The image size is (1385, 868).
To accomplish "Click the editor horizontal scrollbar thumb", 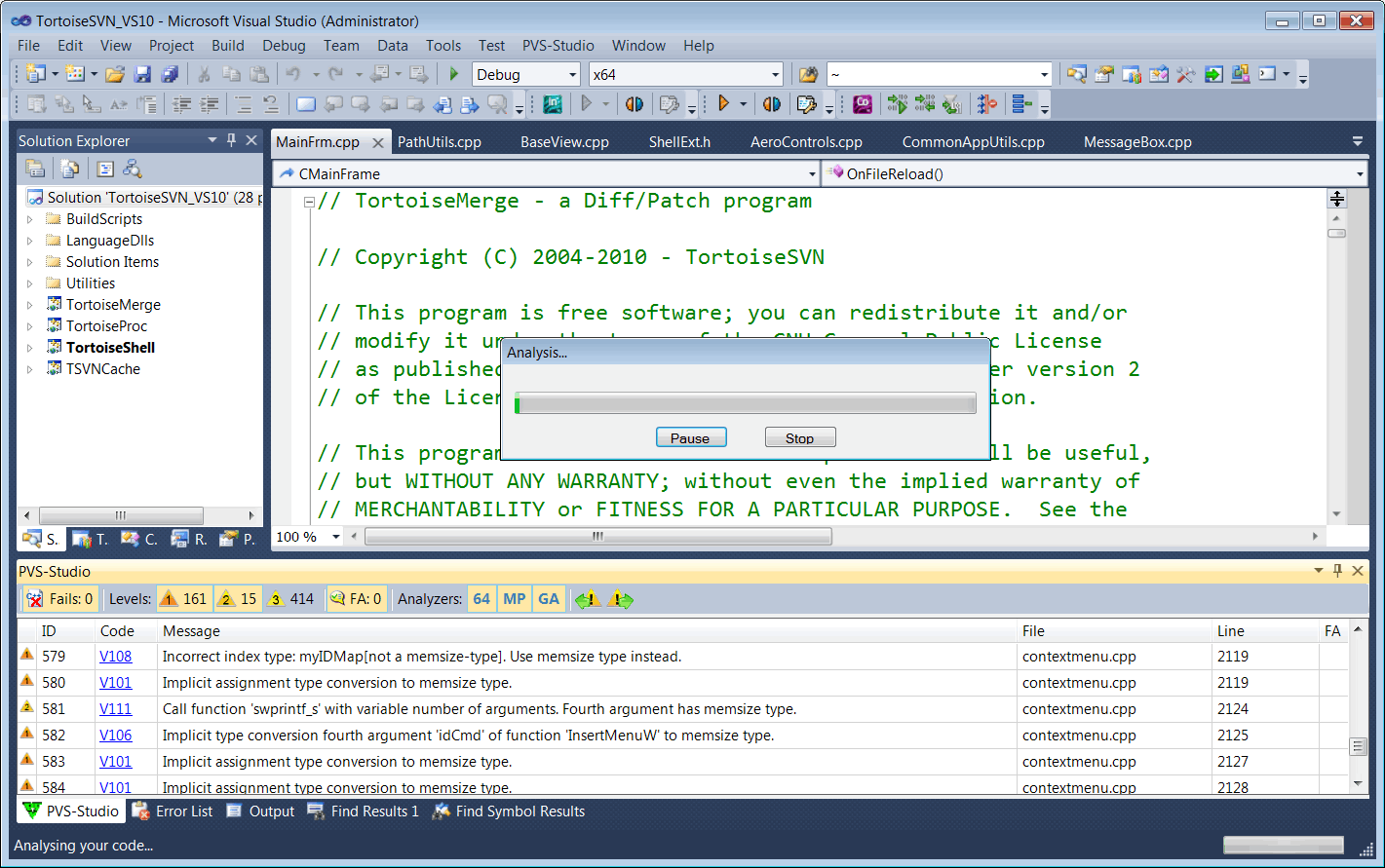I will (x=597, y=536).
